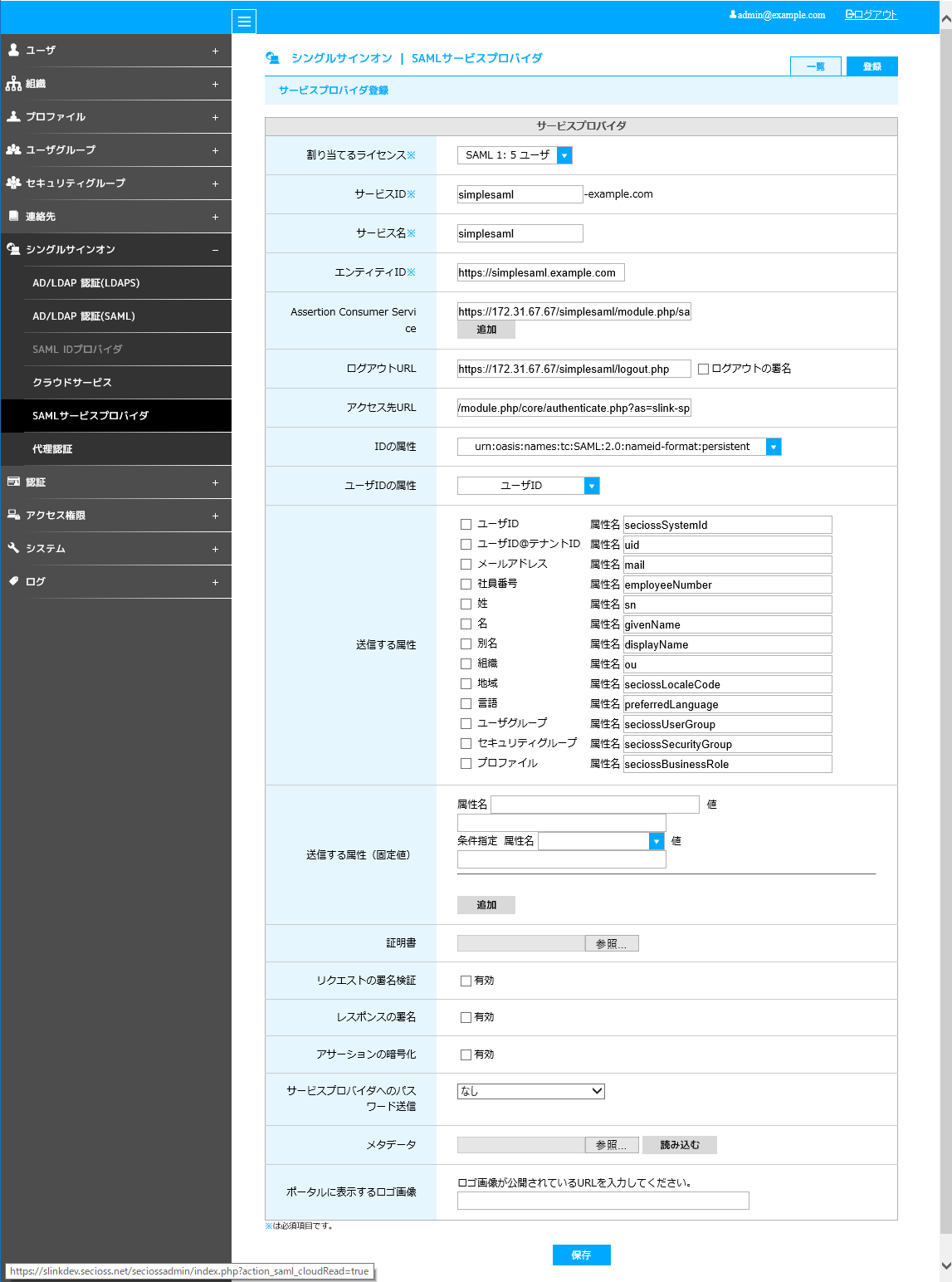The height and width of the screenshot is (1282, 952).
Task: Check the セキュリティグループ attribute checkbox
Action: (x=466, y=743)
